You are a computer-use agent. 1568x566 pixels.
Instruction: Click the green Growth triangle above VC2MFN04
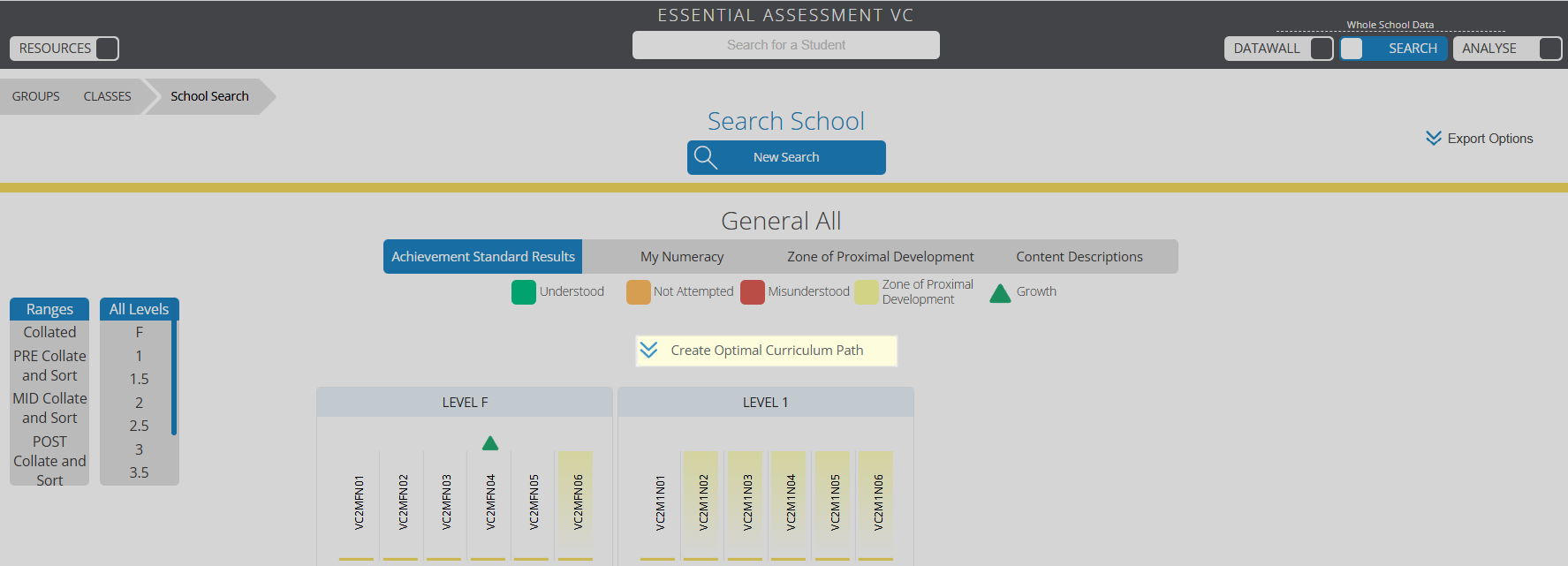pyautogui.click(x=490, y=442)
